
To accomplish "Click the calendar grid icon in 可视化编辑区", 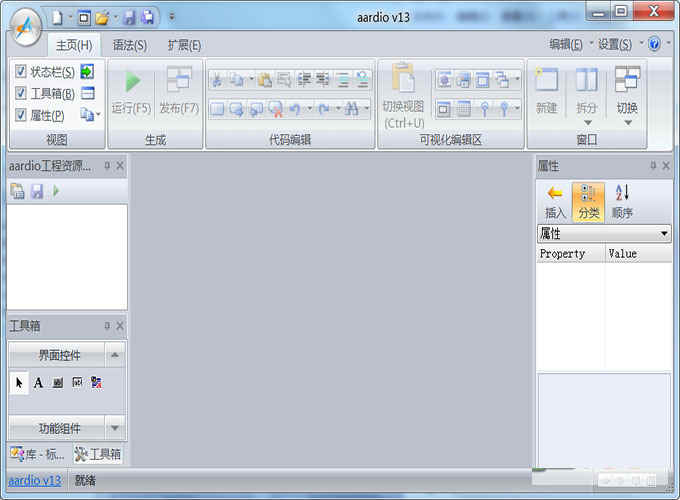I will coord(463,109).
